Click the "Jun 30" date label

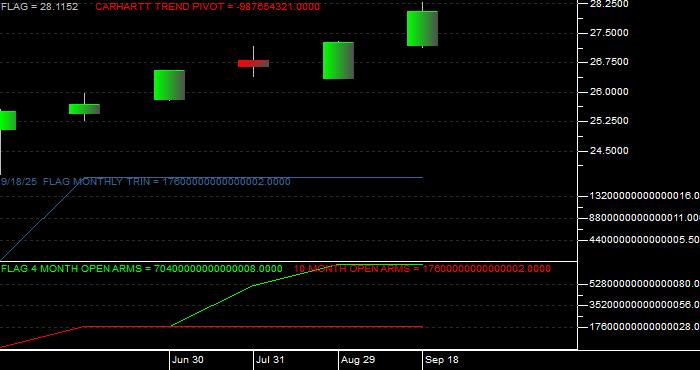pyautogui.click(x=188, y=360)
